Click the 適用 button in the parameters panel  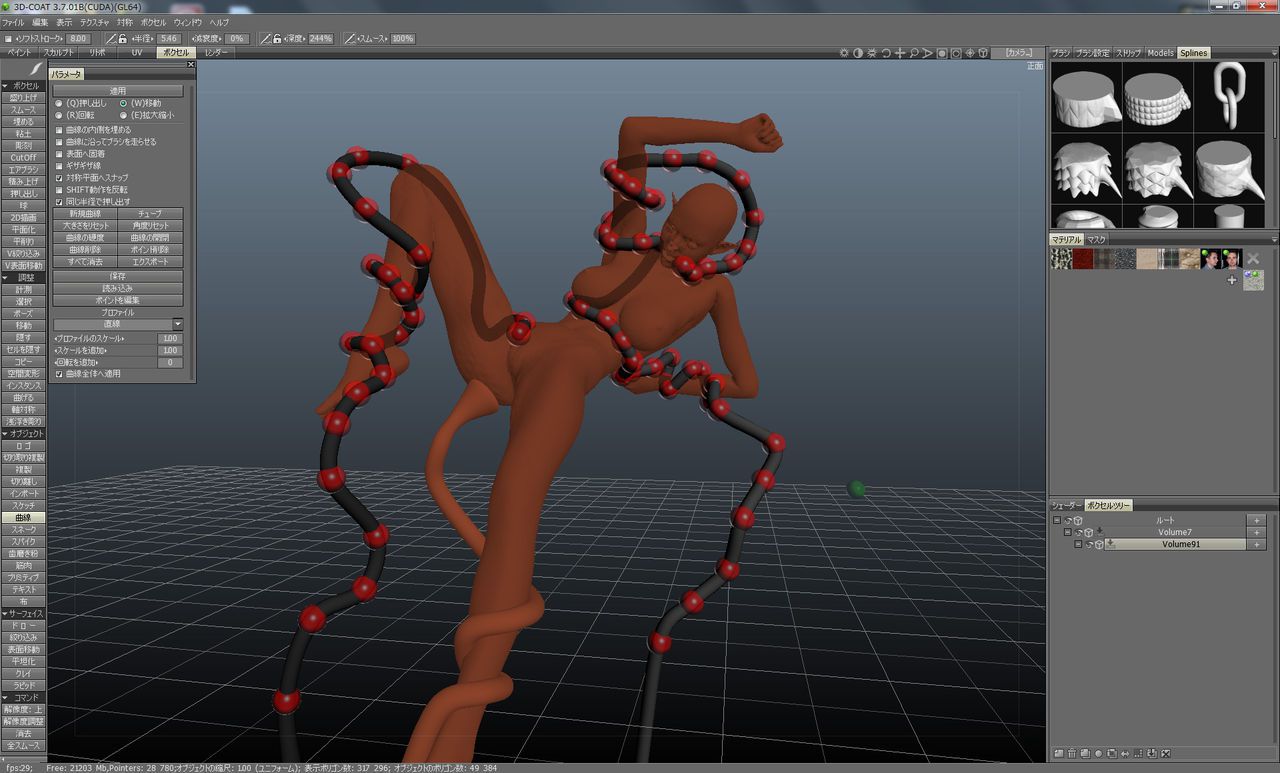pos(118,91)
